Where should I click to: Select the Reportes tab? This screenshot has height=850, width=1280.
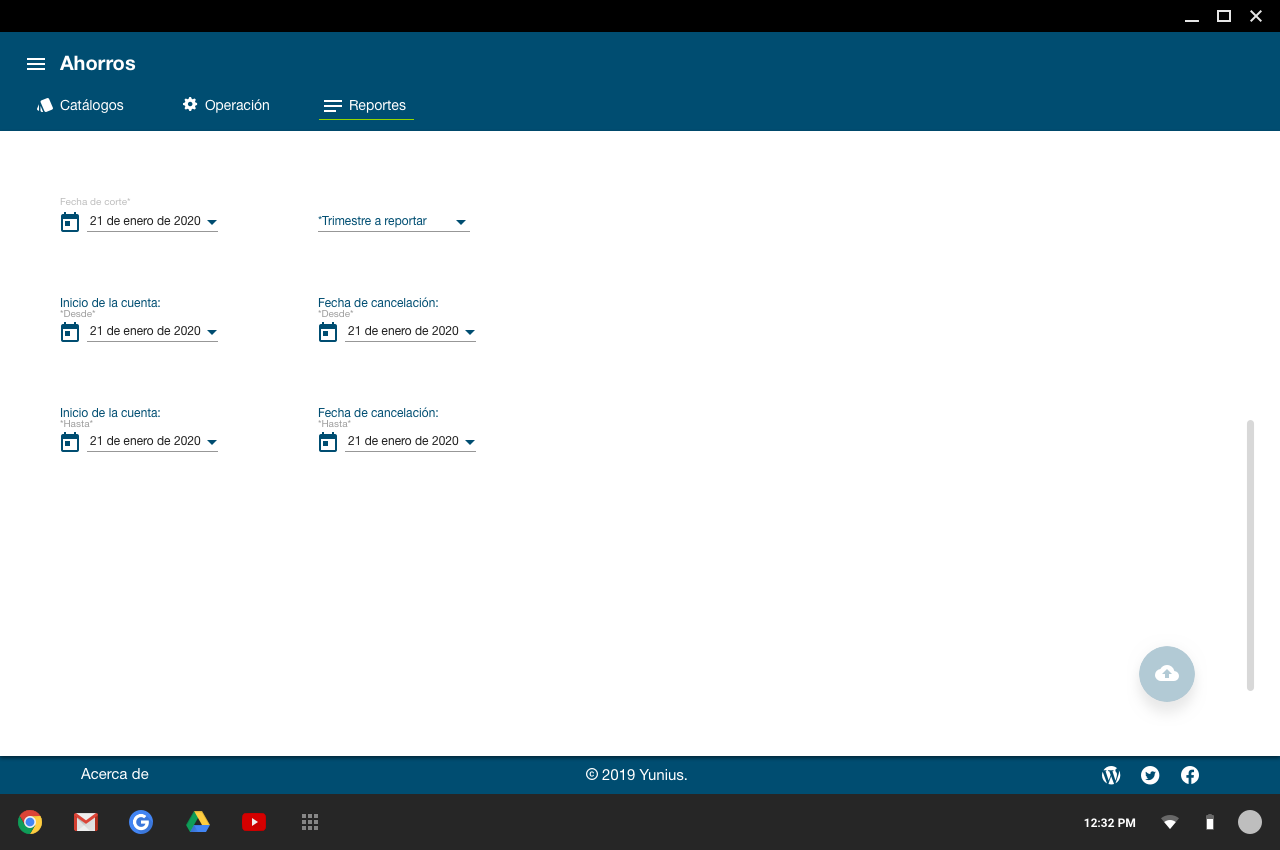pos(366,105)
